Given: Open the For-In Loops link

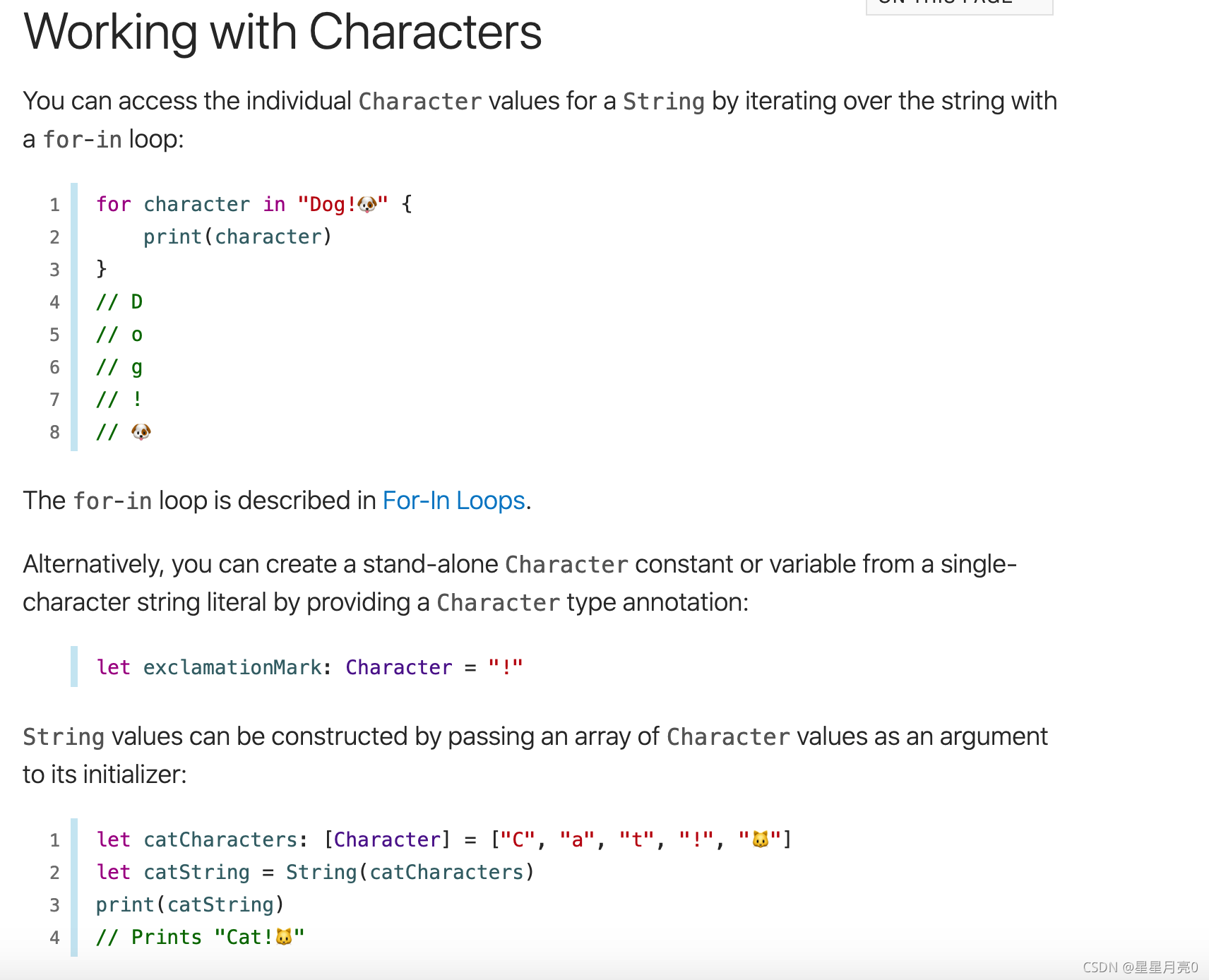Looking at the screenshot, I should [453, 501].
